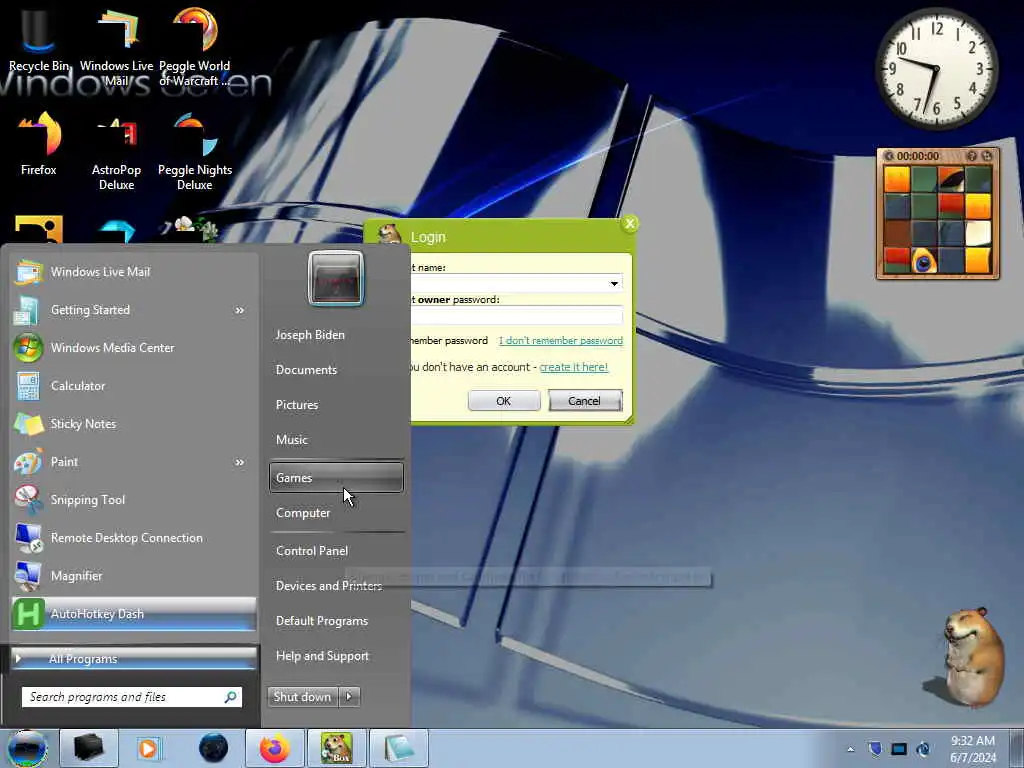This screenshot has width=1024, height=768.
Task: Open Firefox from the taskbar
Action: coord(274,748)
